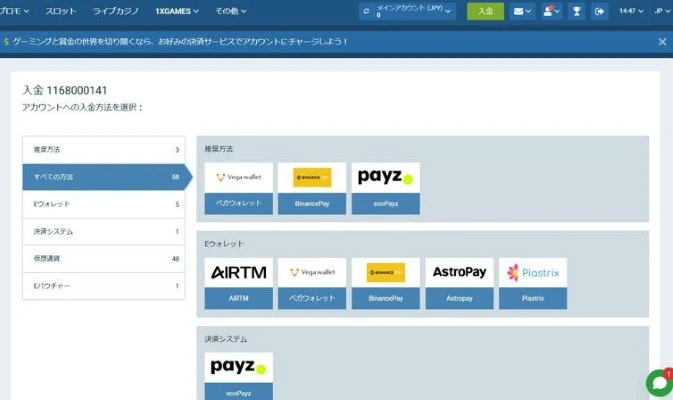The height and width of the screenshot is (400, 673).
Task: Select Vega wallet logo in recommended methods
Action: click(239, 177)
